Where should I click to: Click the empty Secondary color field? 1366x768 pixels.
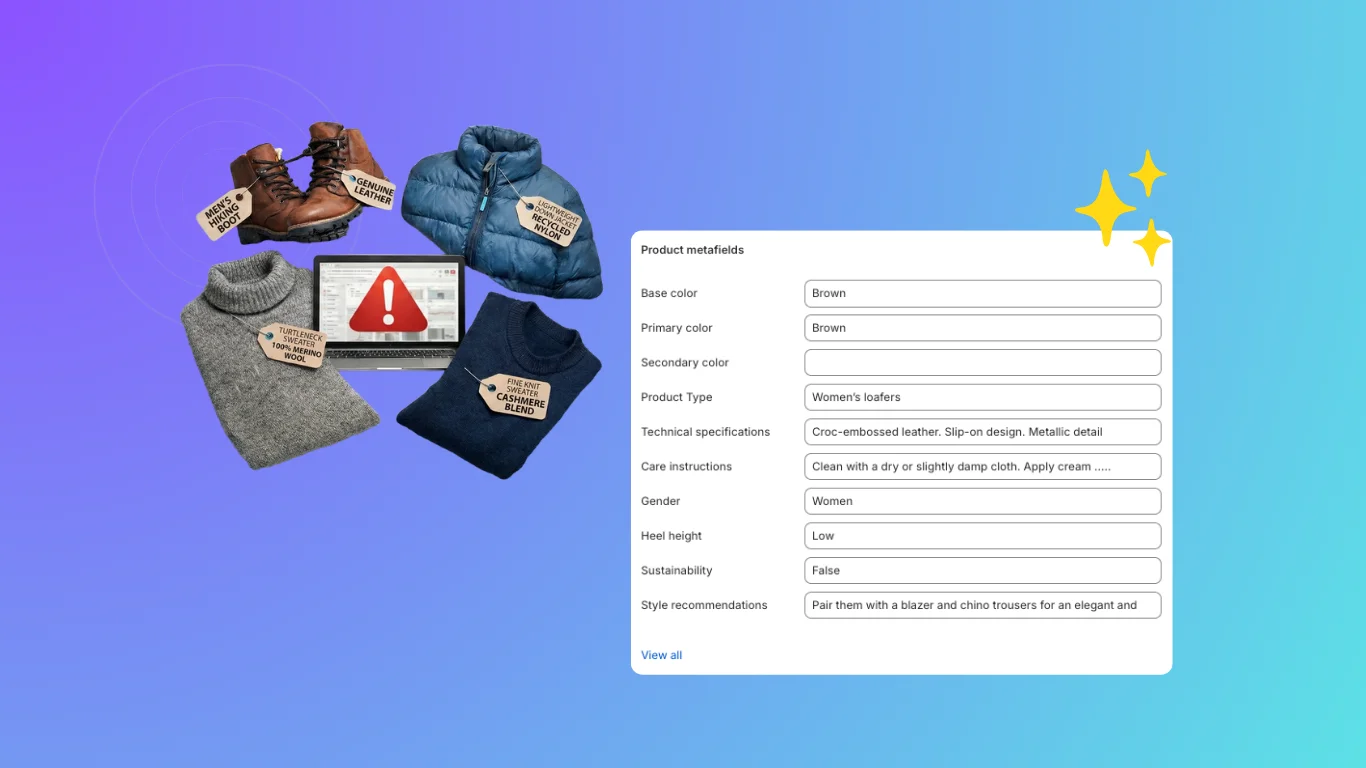click(982, 362)
